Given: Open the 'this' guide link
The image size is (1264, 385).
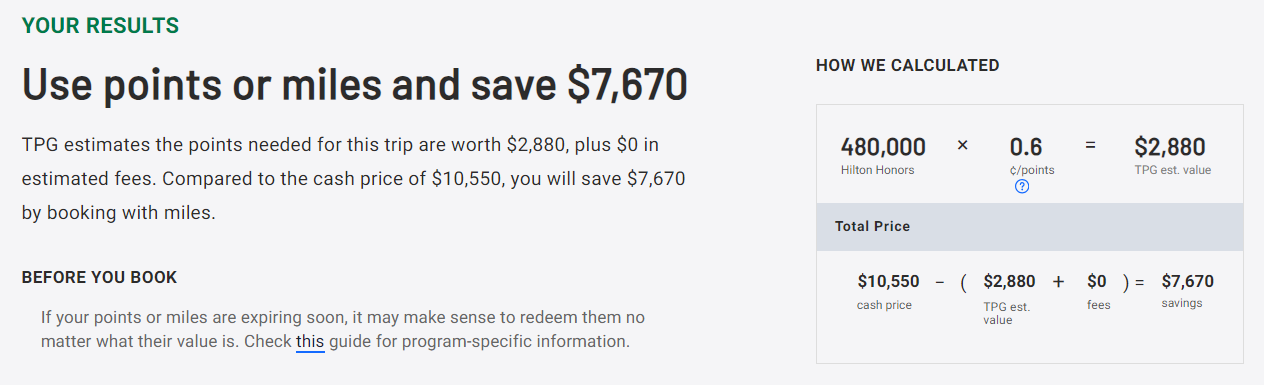Looking at the screenshot, I should pyautogui.click(x=310, y=341).
